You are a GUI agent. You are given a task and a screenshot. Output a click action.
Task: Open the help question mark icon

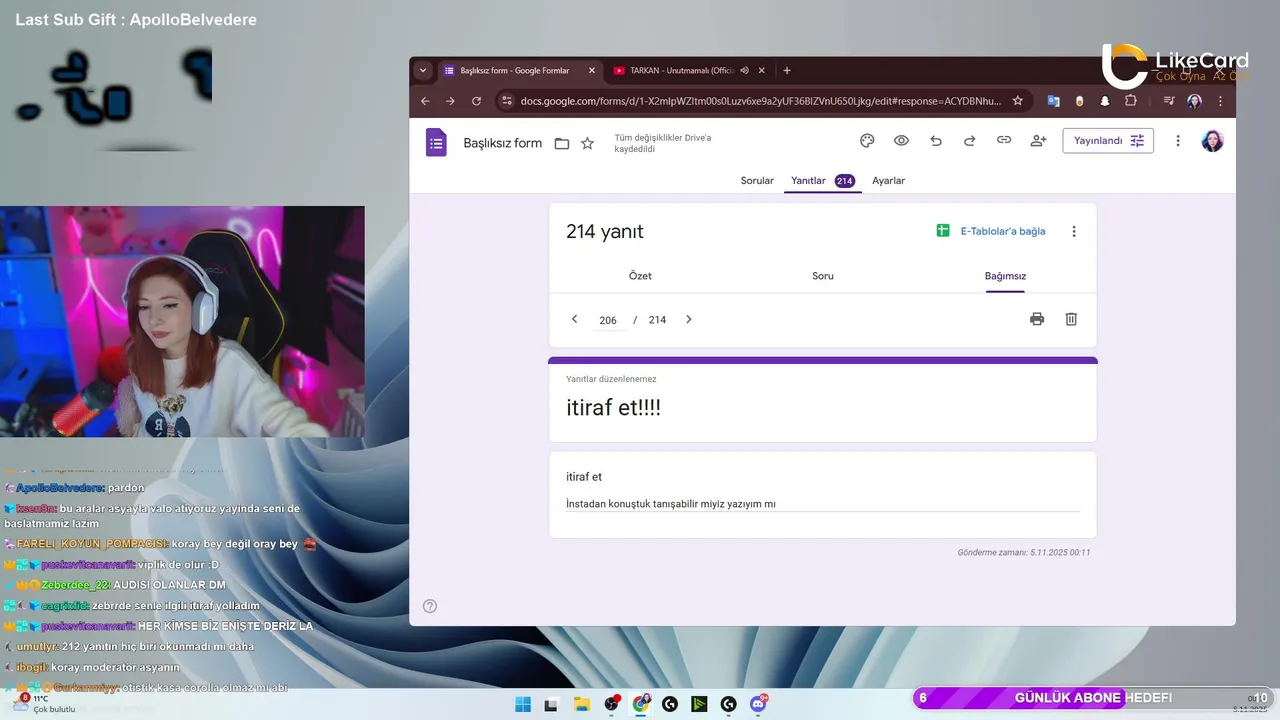[x=430, y=606]
